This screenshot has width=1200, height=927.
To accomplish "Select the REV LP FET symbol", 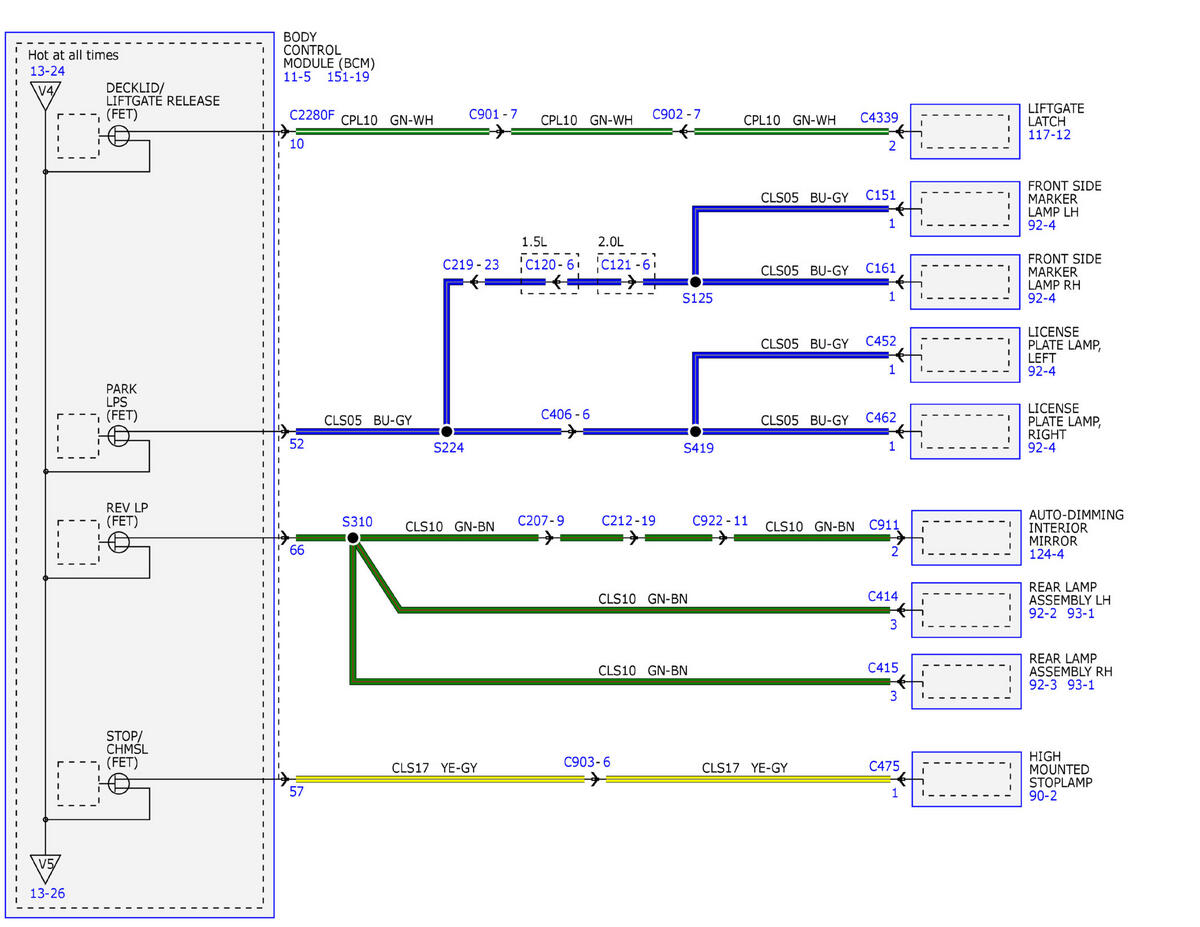I will (119, 542).
